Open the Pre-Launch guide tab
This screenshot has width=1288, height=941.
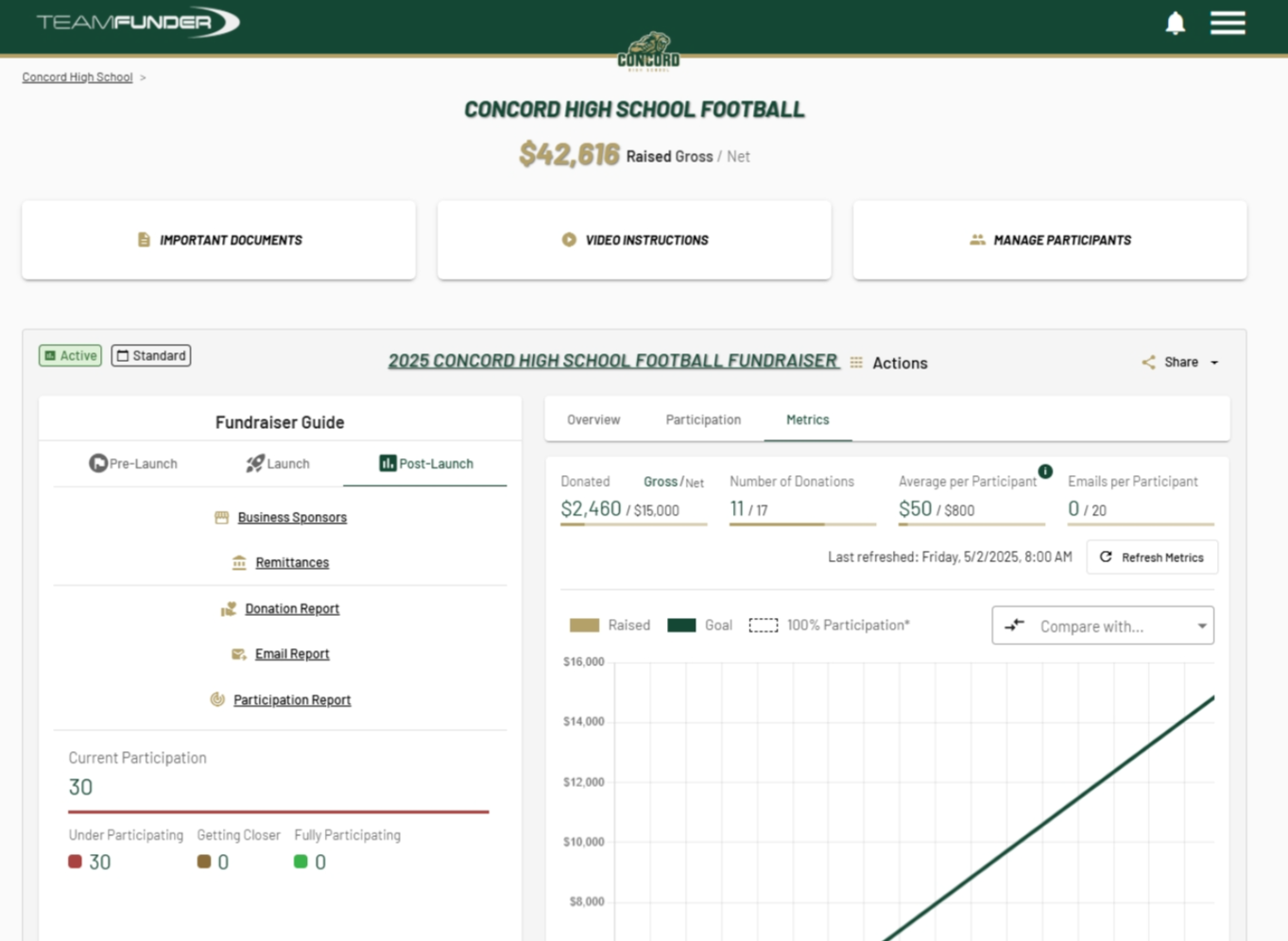click(133, 464)
